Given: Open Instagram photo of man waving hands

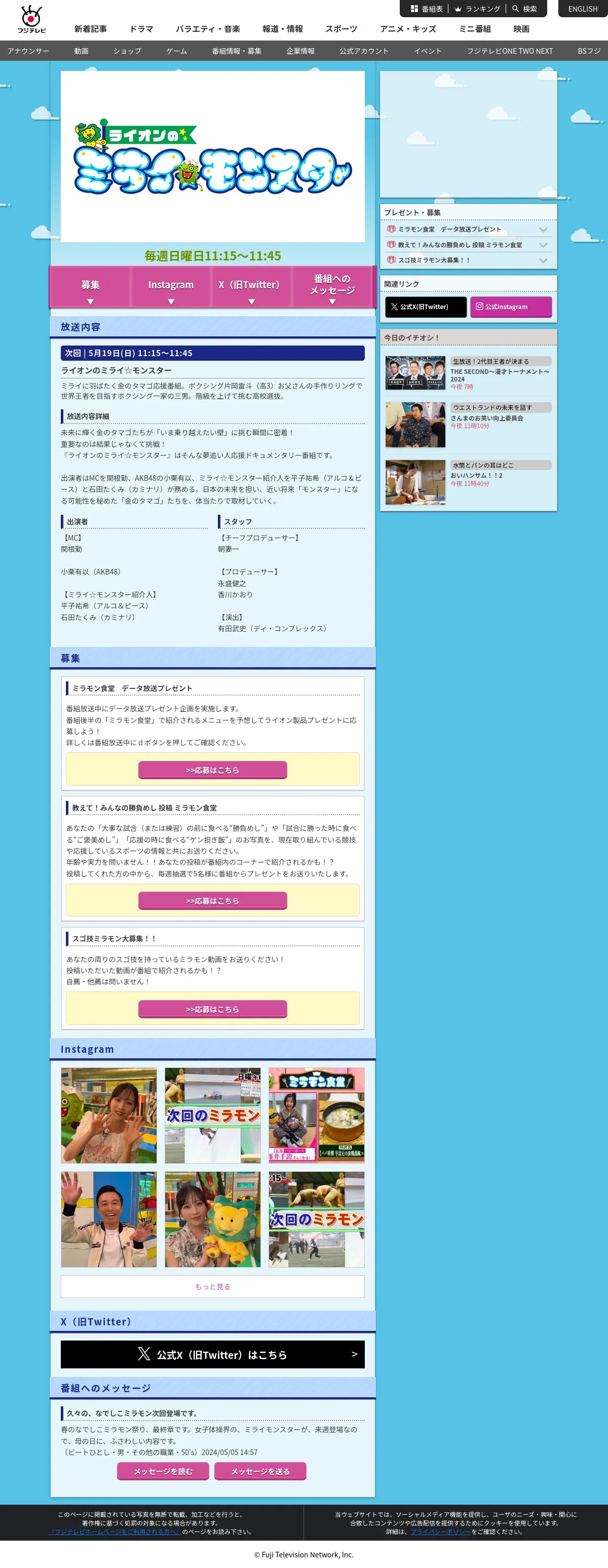Looking at the screenshot, I should coord(108,1219).
